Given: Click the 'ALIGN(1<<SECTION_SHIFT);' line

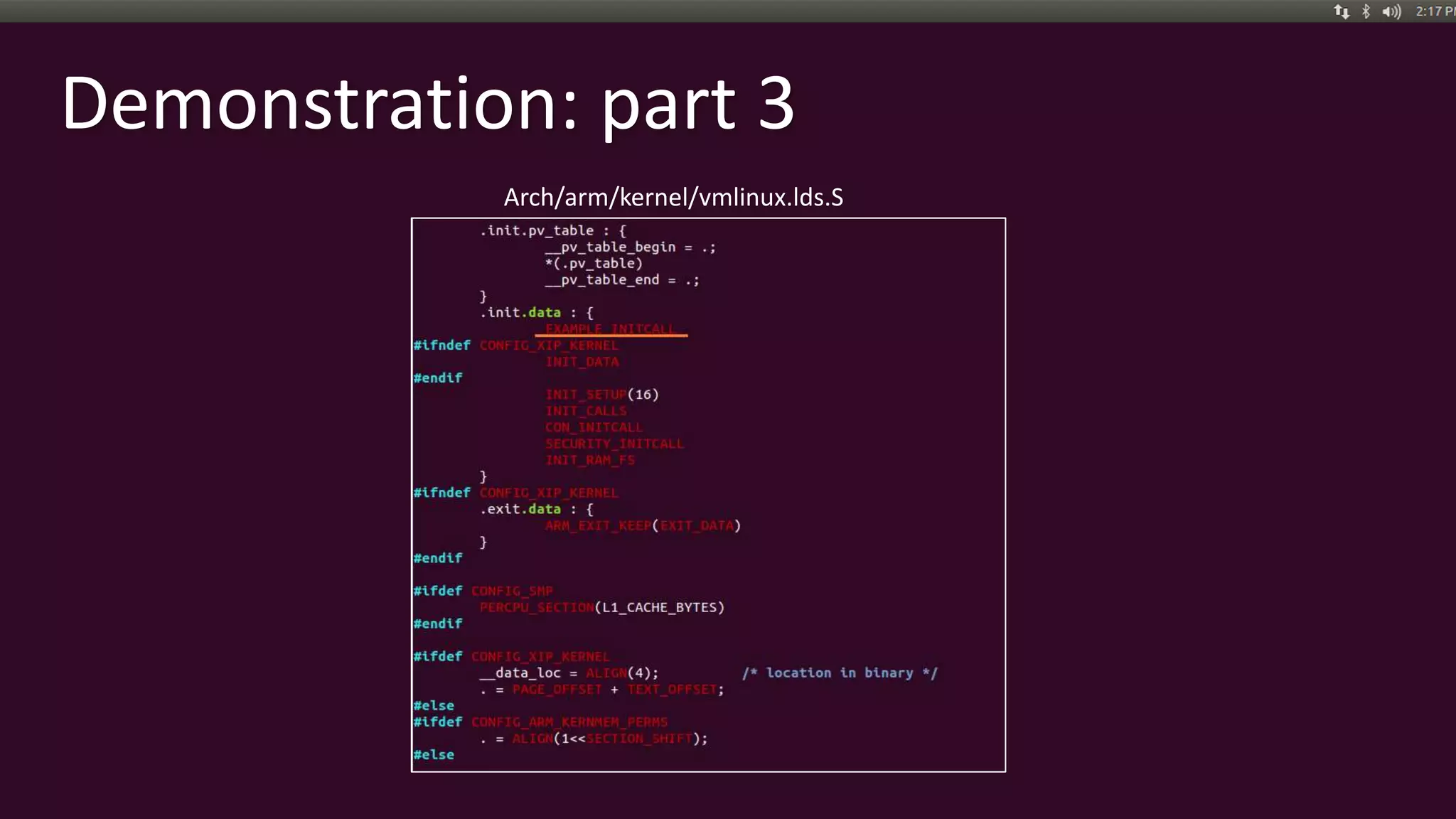Looking at the screenshot, I should (x=594, y=739).
